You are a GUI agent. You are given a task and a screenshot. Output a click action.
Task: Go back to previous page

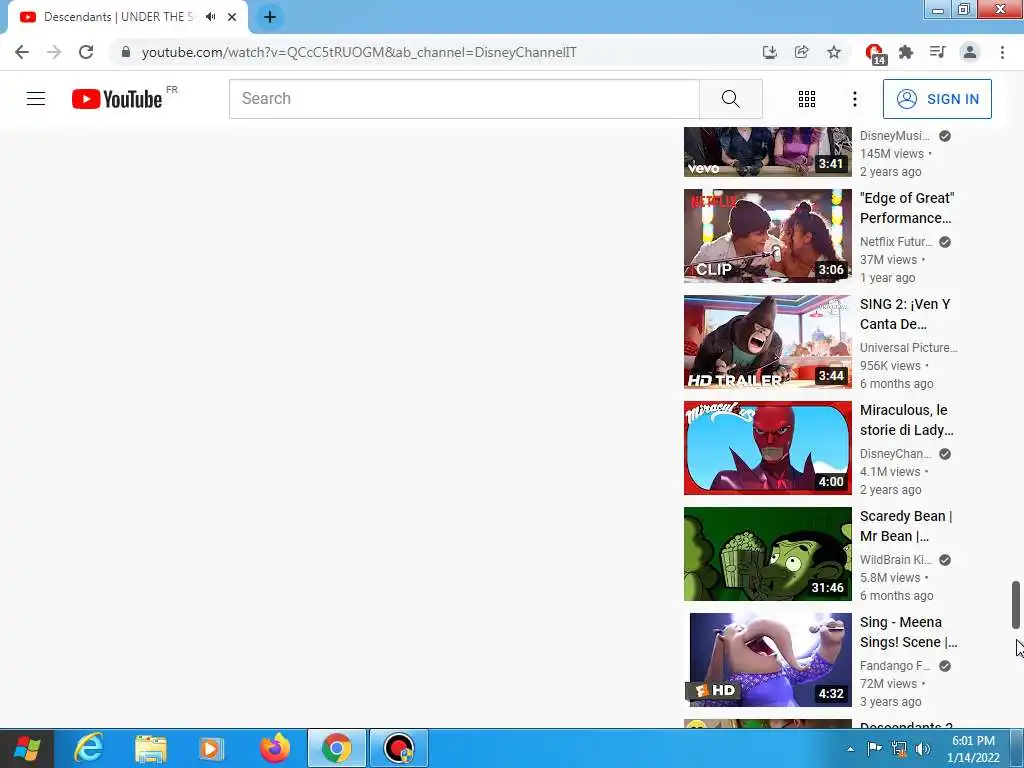[x=22, y=52]
